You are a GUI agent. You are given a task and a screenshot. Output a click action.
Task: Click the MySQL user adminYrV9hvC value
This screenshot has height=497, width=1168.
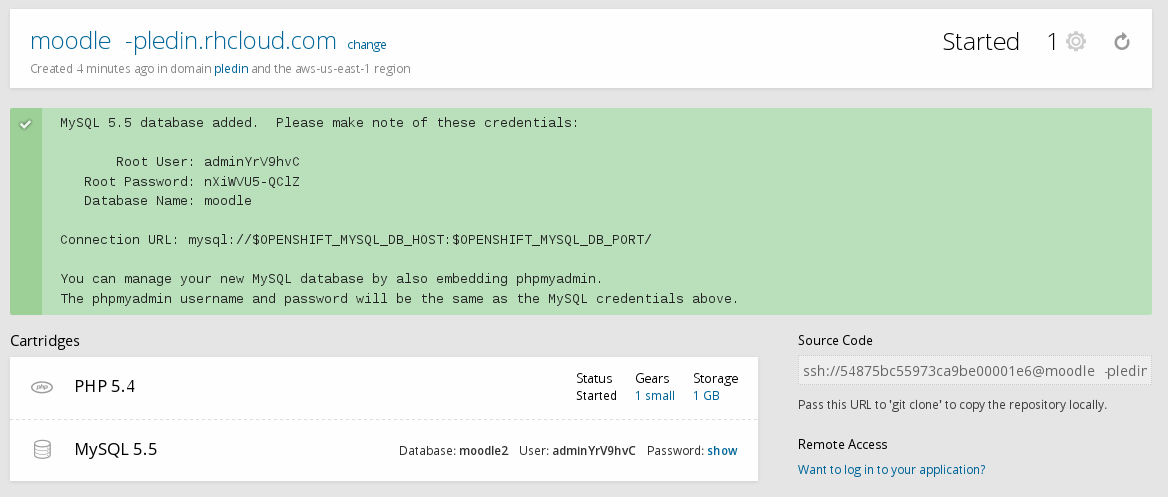point(593,451)
